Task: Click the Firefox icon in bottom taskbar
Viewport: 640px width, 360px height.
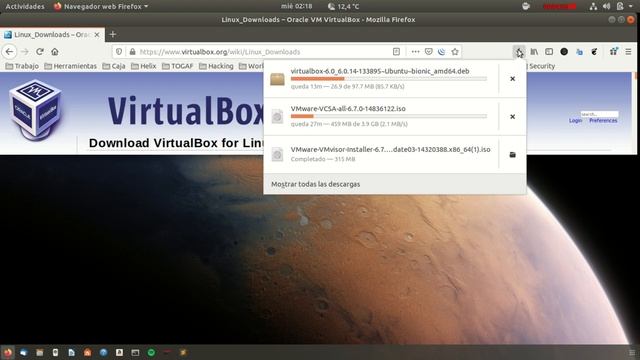Action: click(x=7, y=352)
